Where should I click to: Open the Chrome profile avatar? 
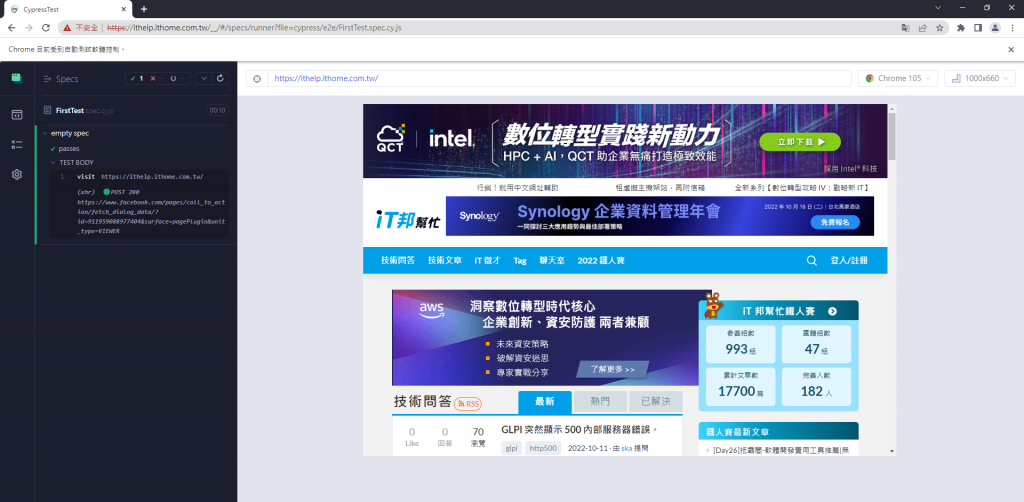[x=995, y=28]
